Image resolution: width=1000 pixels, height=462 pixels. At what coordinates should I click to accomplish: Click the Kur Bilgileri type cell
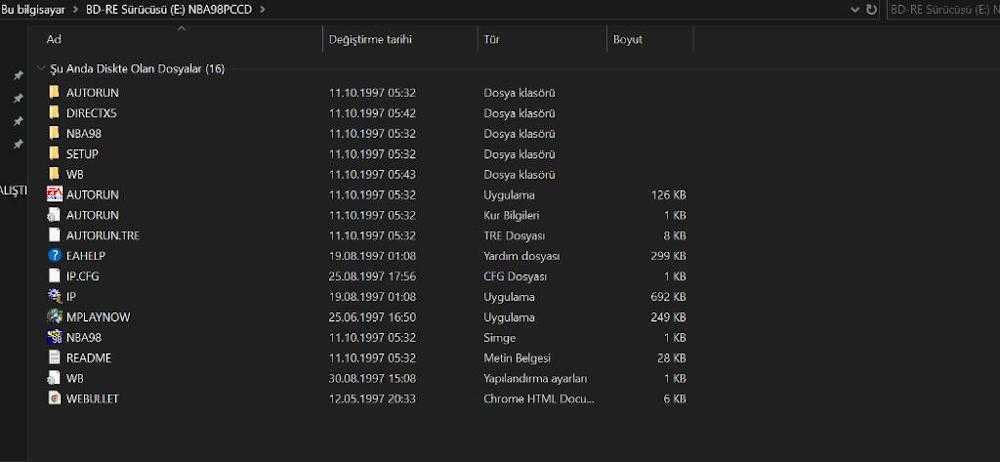[511, 215]
